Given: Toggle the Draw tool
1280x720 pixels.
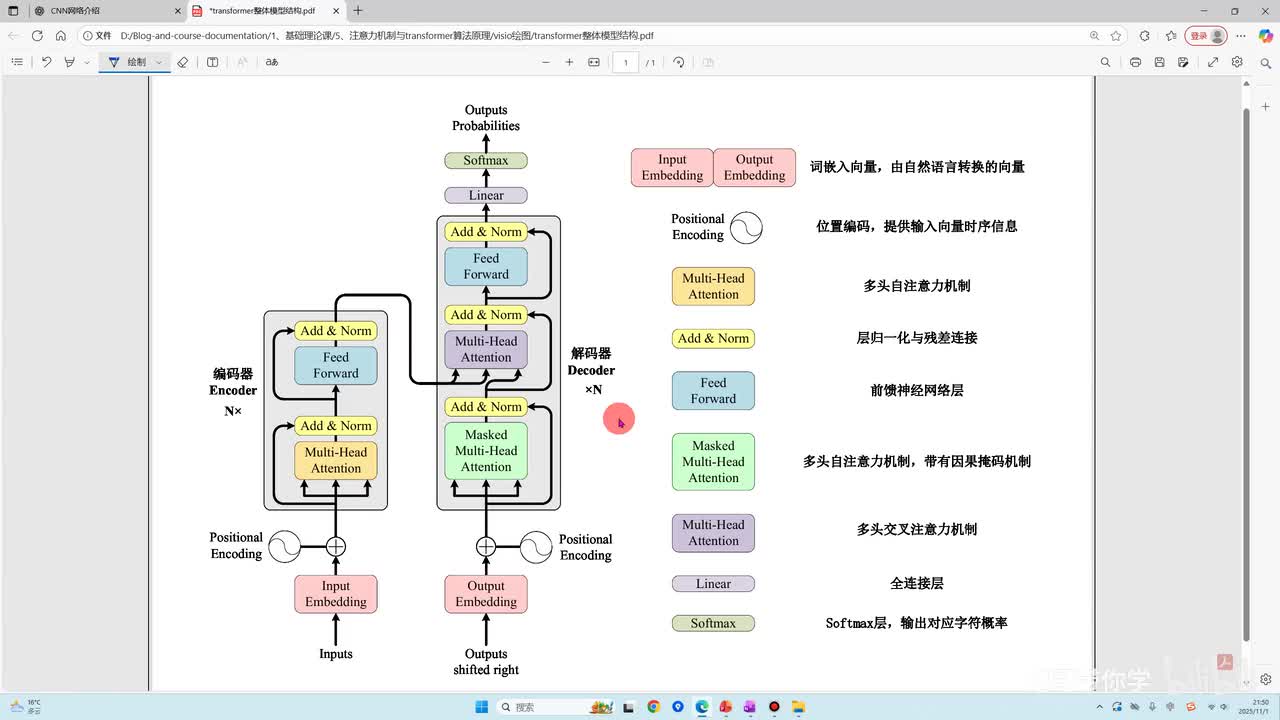Looking at the screenshot, I should tap(127, 62).
